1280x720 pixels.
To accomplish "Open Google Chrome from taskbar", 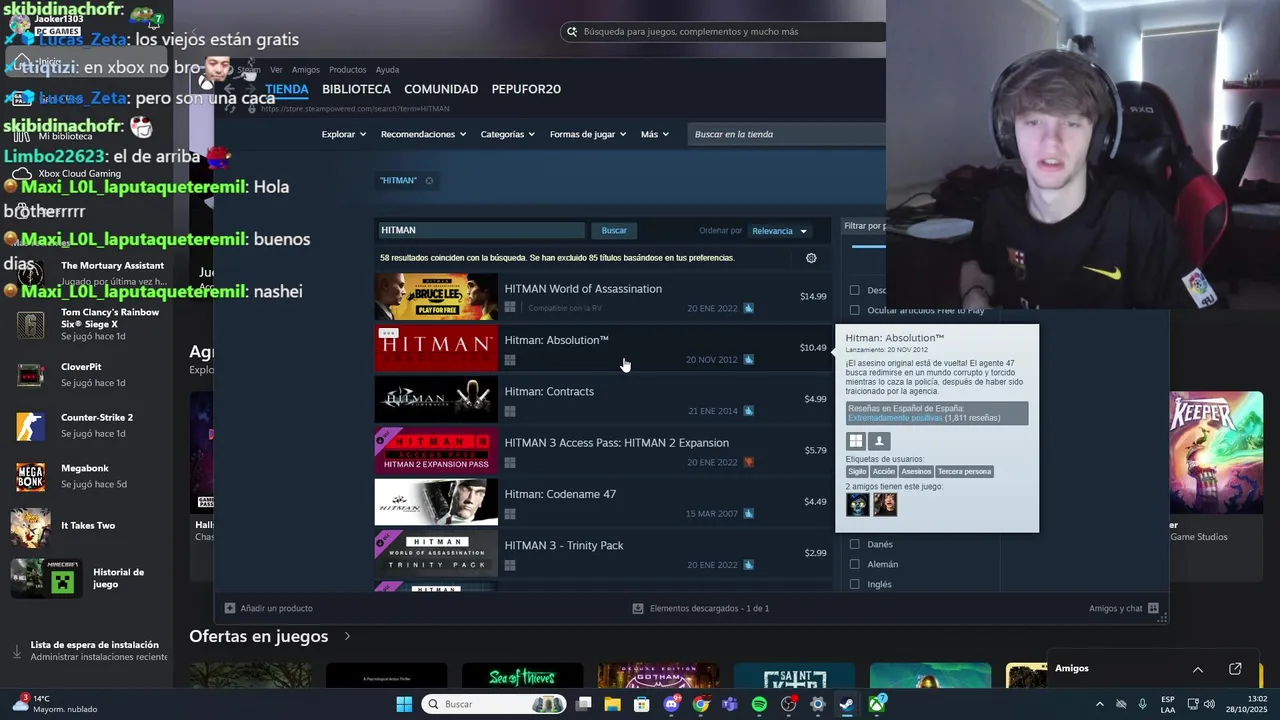I will (x=701, y=704).
